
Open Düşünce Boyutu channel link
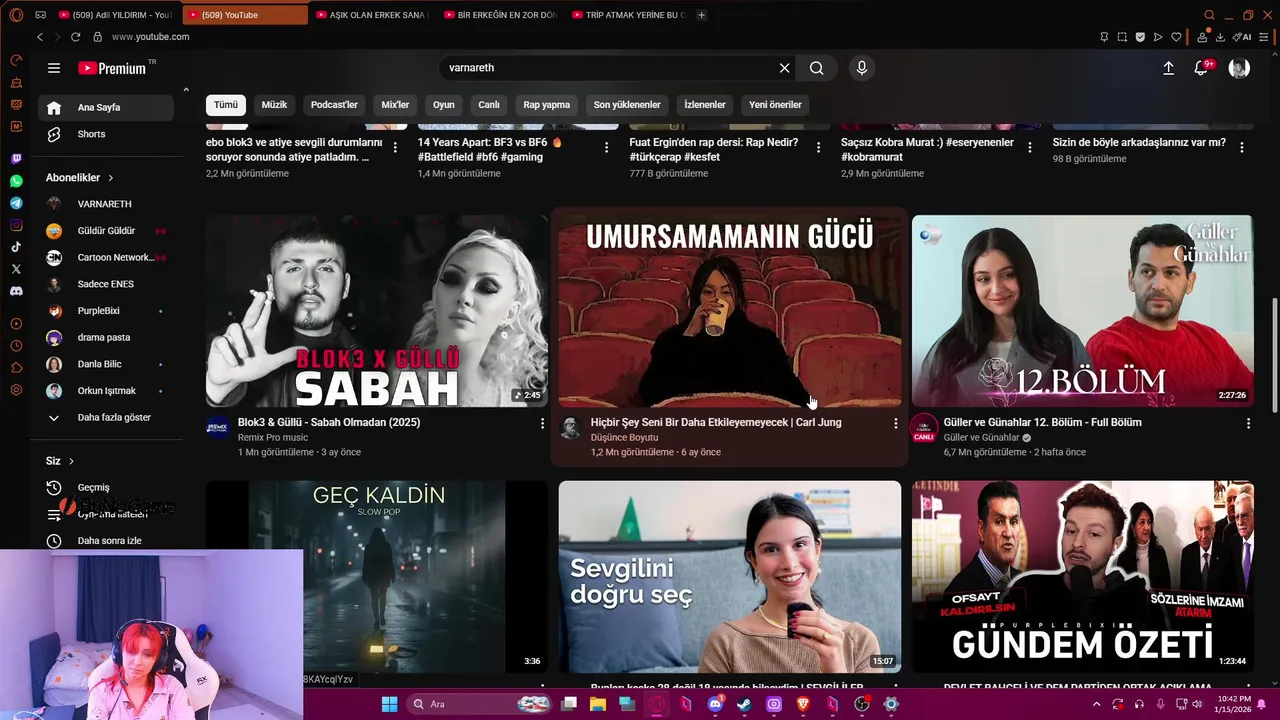[x=624, y=438]
